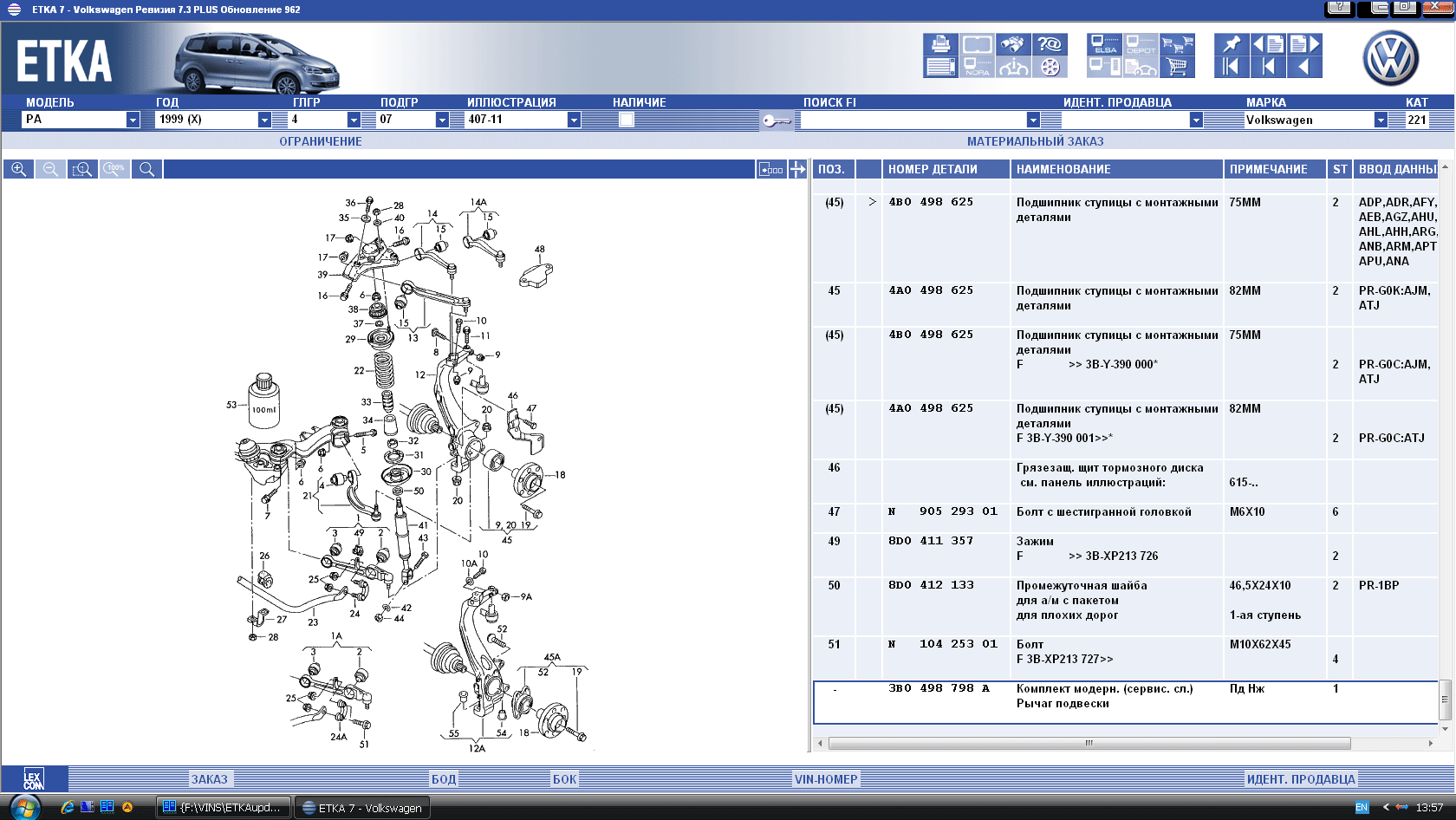
Task: Open the ПОИСК FI dropdown arrow
Action: (x=1033, y=120)
